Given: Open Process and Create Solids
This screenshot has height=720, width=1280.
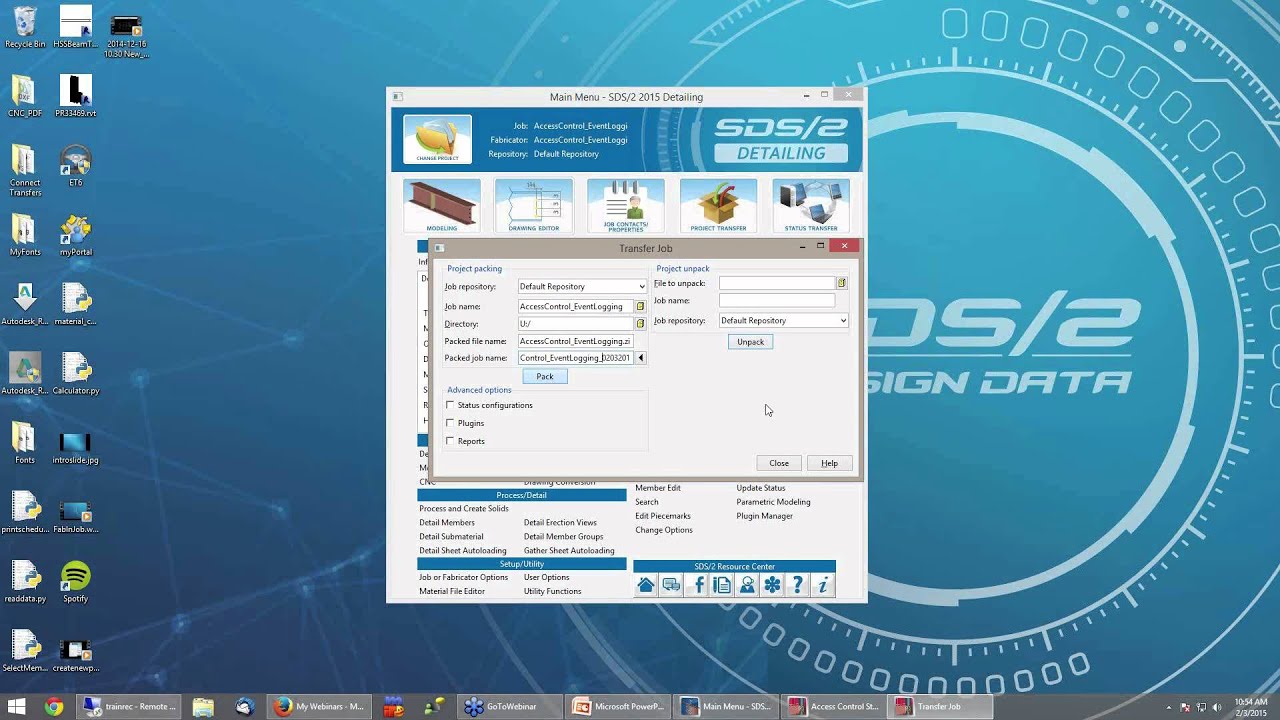Looking at the screenshot, I should [x=464, y=509].
